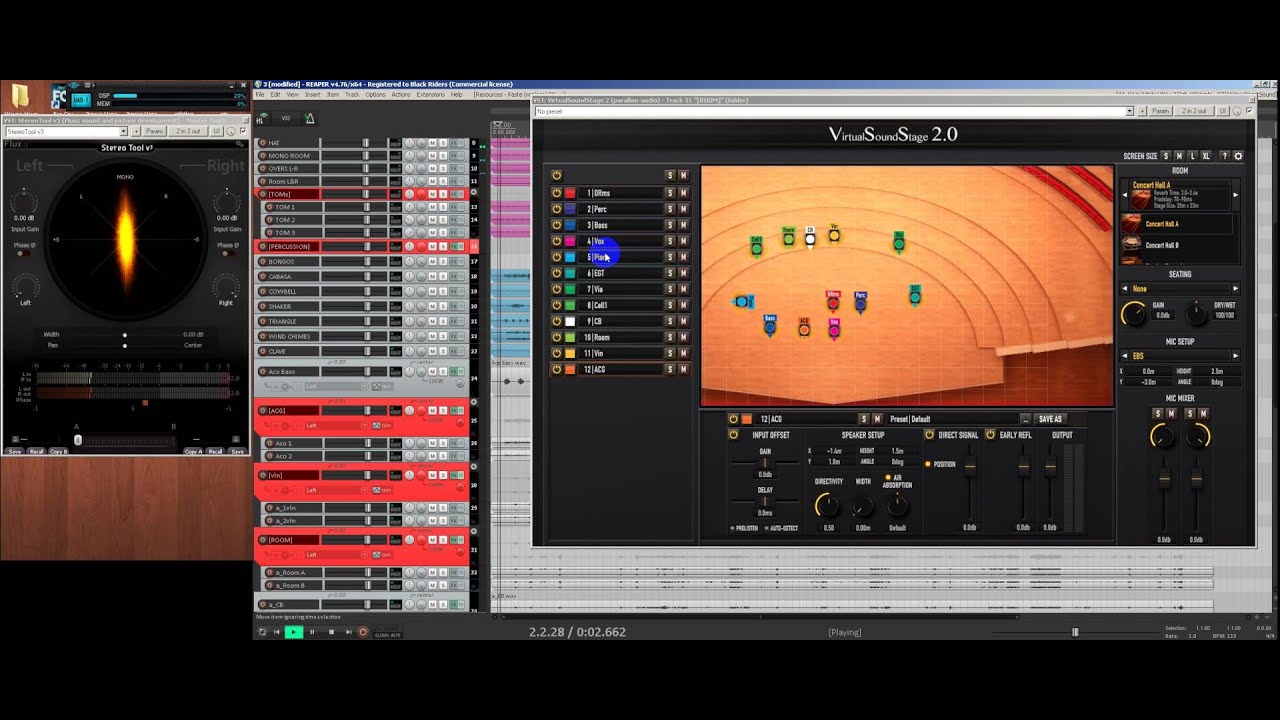The image size is (1280, 720).
Task: Advance Mic Setup EBS with right arrow
Action: point(1236,355)
